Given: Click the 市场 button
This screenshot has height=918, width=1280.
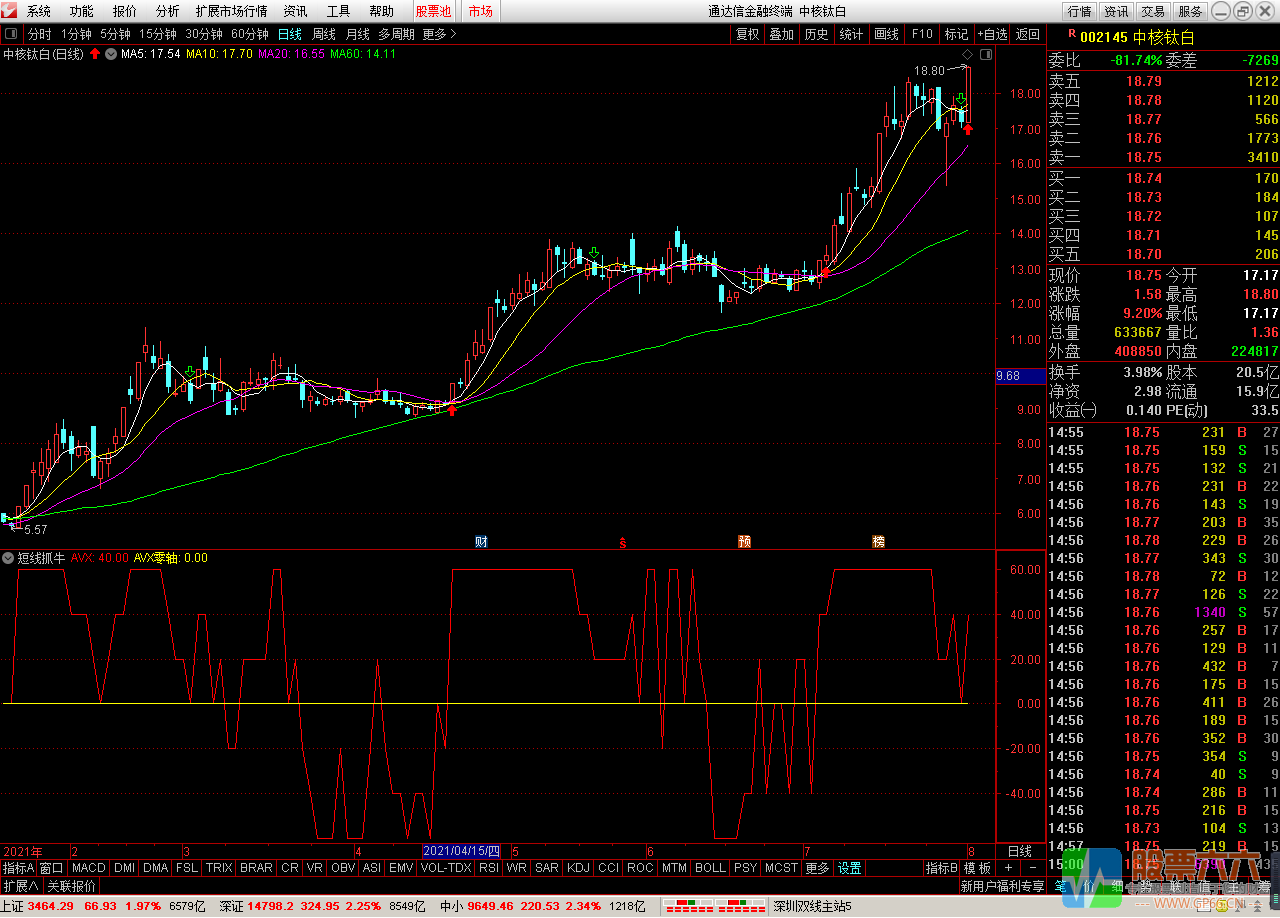Looking at the screenshot, I should coord(481,12).
